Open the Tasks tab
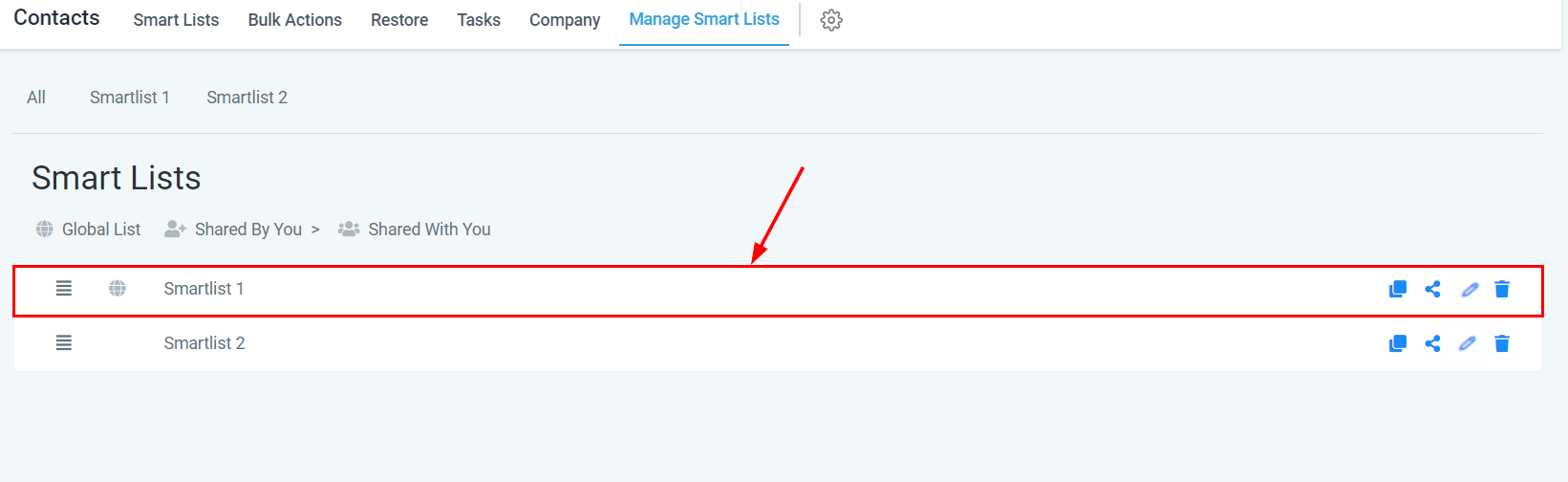Screen dimensions: 1568x482 tap(479, 20)
